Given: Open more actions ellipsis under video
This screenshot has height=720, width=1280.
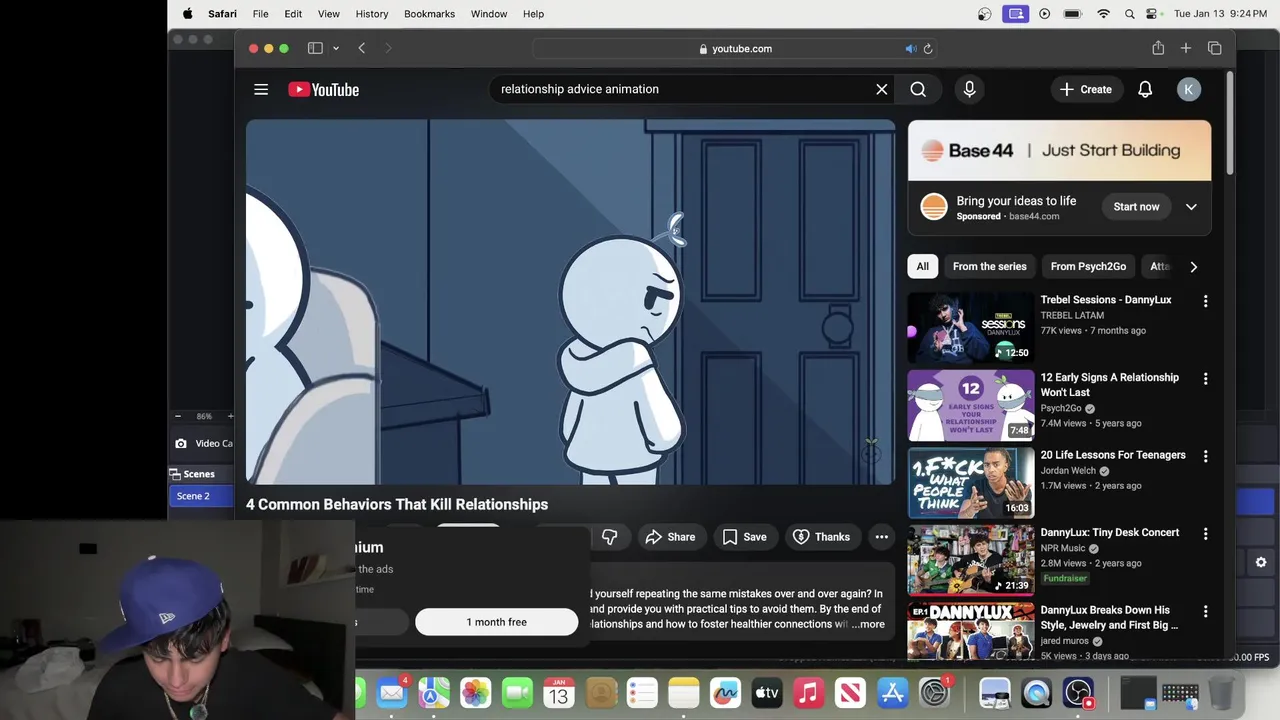Looking at the screenshot, I should (881, 537).
